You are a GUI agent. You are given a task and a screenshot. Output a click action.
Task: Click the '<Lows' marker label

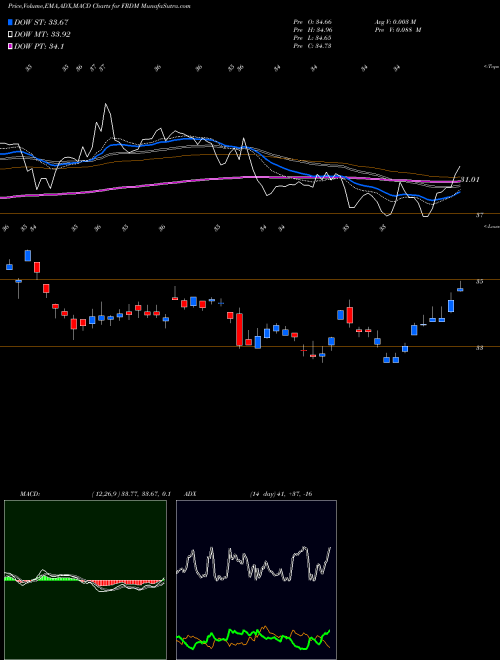click(492, 226)
